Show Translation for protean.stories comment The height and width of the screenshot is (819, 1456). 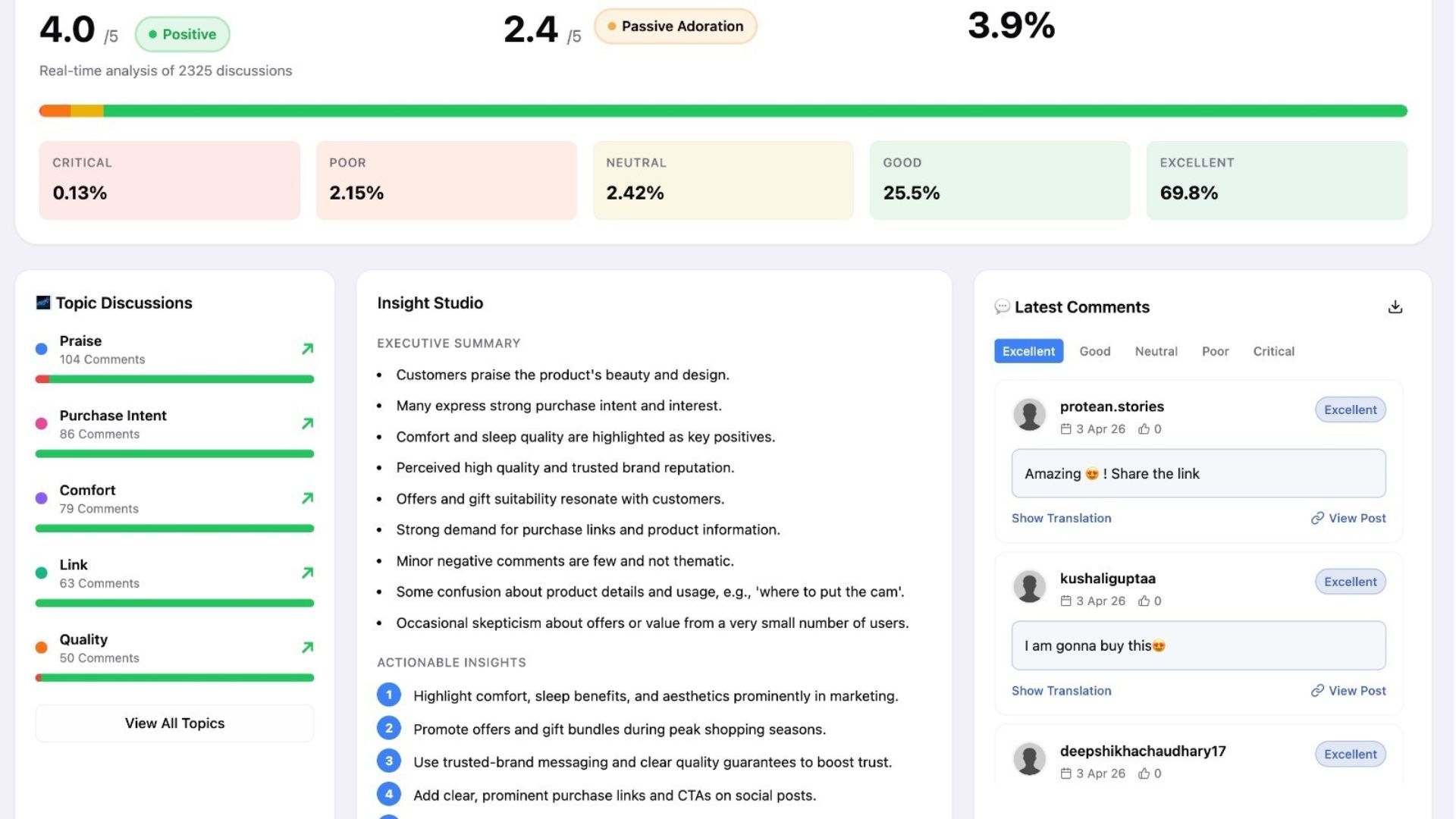click(x=1061, y=518)
